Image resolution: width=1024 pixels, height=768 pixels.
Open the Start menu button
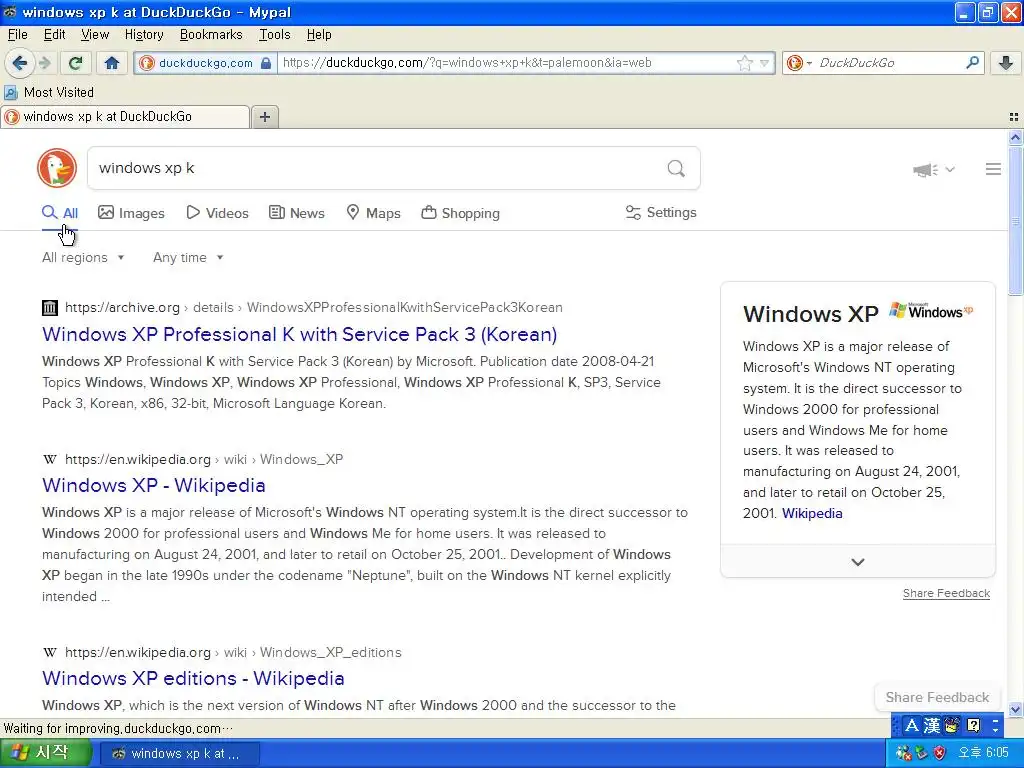point(44,753)
